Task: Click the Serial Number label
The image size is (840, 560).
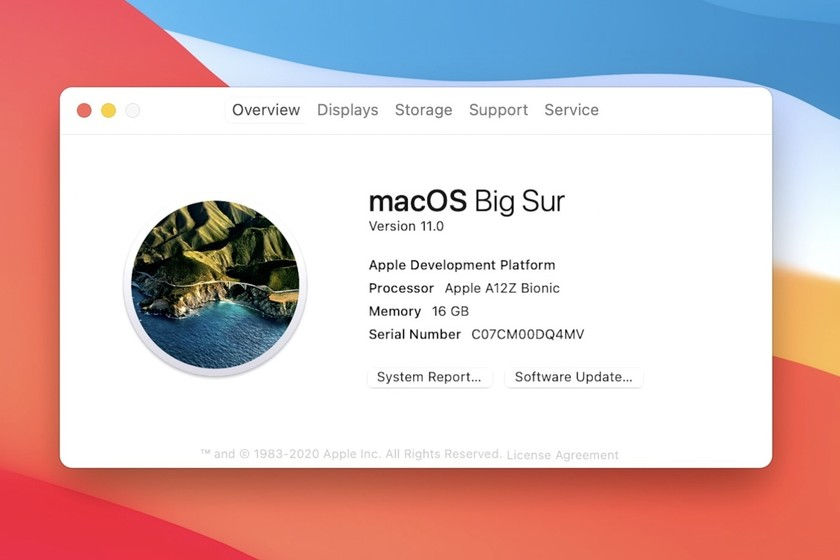Action: pyautogui.click(x=415, y=334)
